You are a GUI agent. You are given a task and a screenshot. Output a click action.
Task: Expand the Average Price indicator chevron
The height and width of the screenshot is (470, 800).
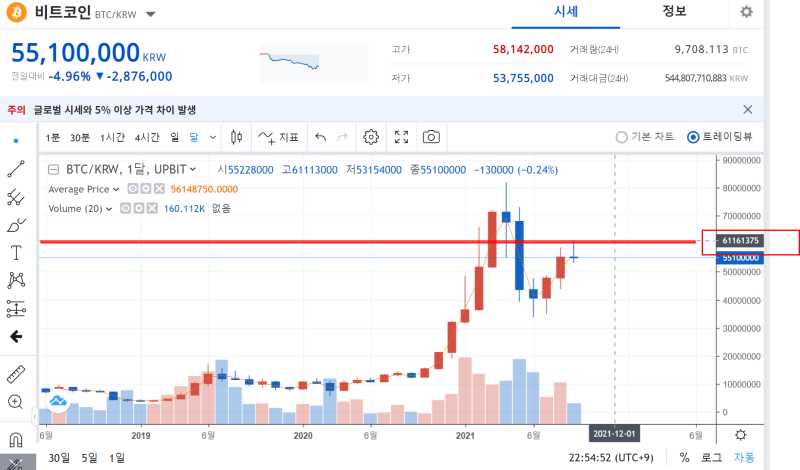[x=116, y=190]
